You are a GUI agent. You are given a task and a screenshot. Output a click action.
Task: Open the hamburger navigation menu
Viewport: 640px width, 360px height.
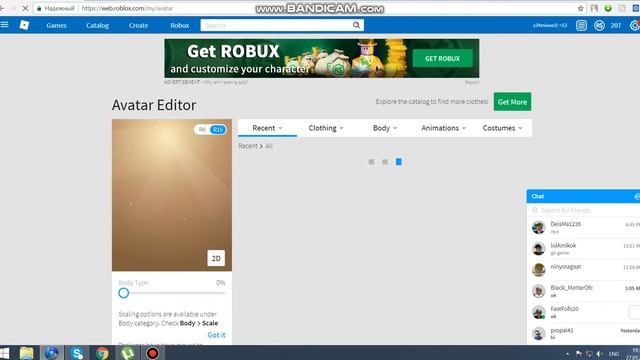(x=4, y=25)
